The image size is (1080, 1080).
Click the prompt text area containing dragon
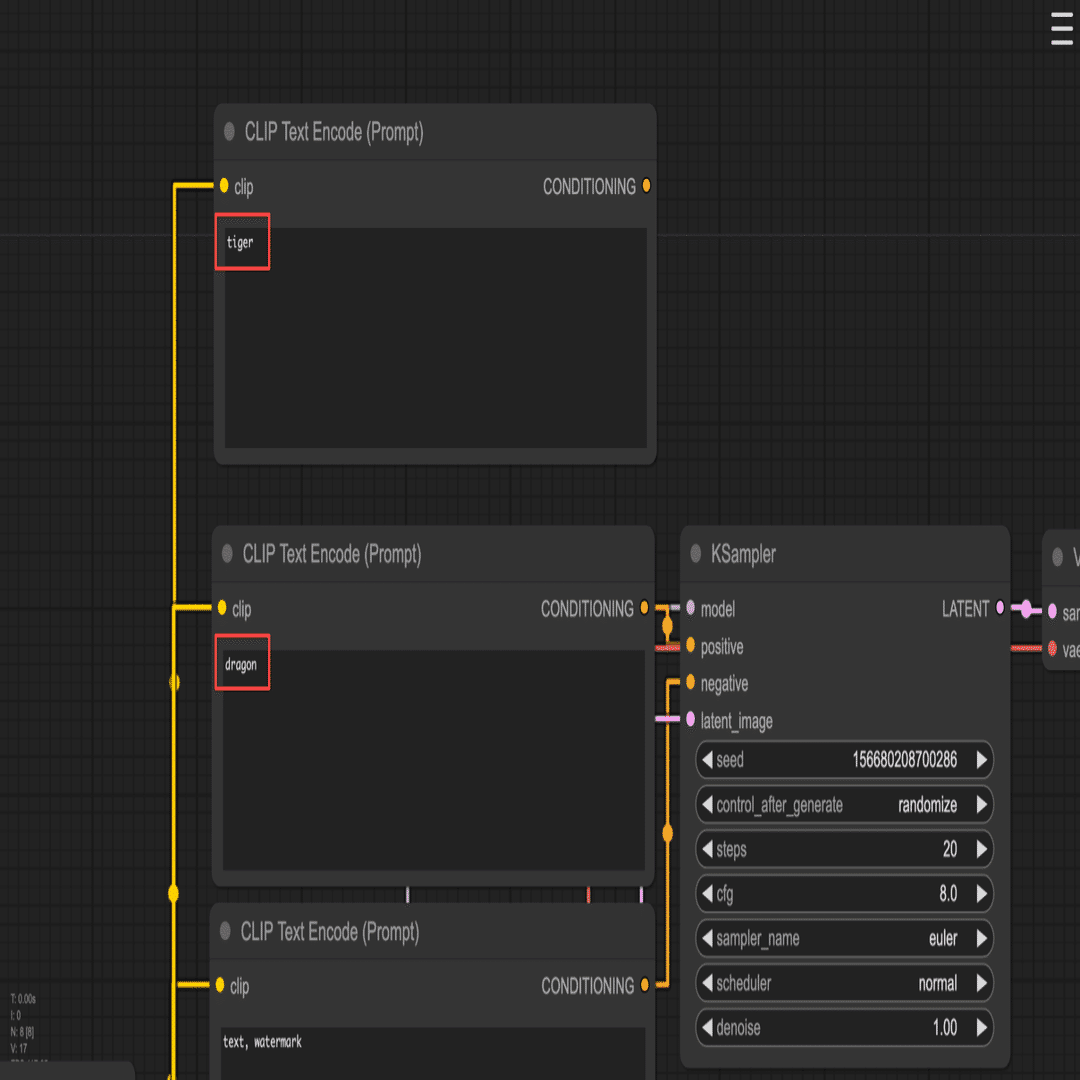pyautogui.click(x=433, y=760)
